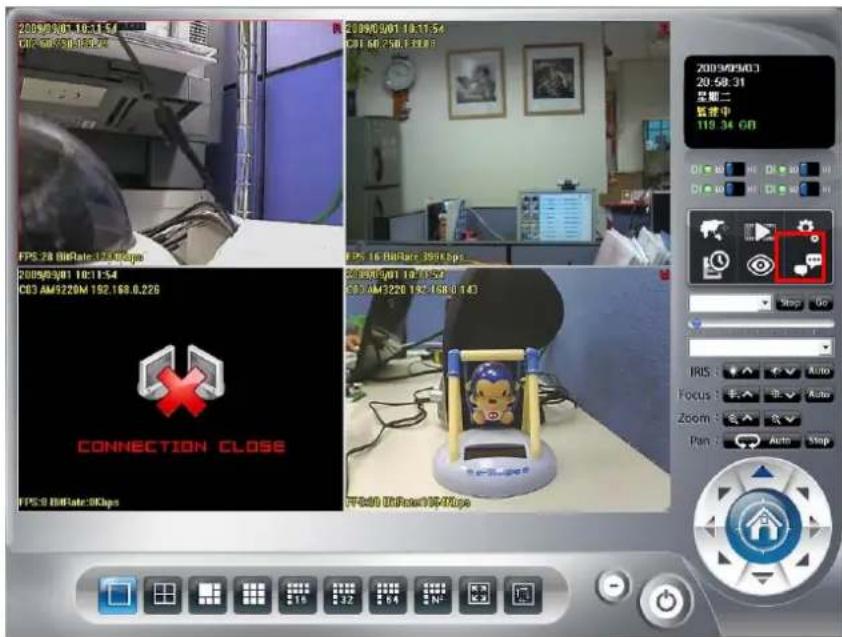The width and height of the screenshot is (842, 637).
Task: Toggle the lower-right DI/DO switch
Action: pos(809,189)
